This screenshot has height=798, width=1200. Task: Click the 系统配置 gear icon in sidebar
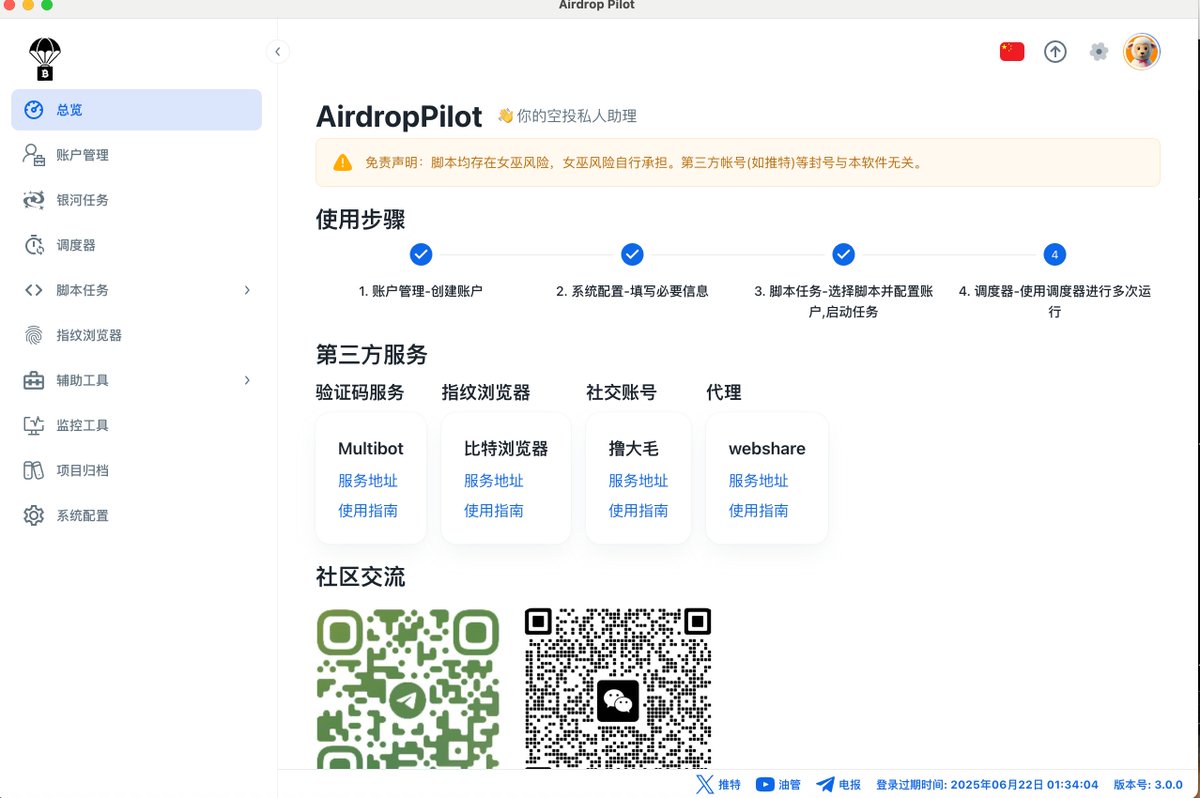click(34, 516)
